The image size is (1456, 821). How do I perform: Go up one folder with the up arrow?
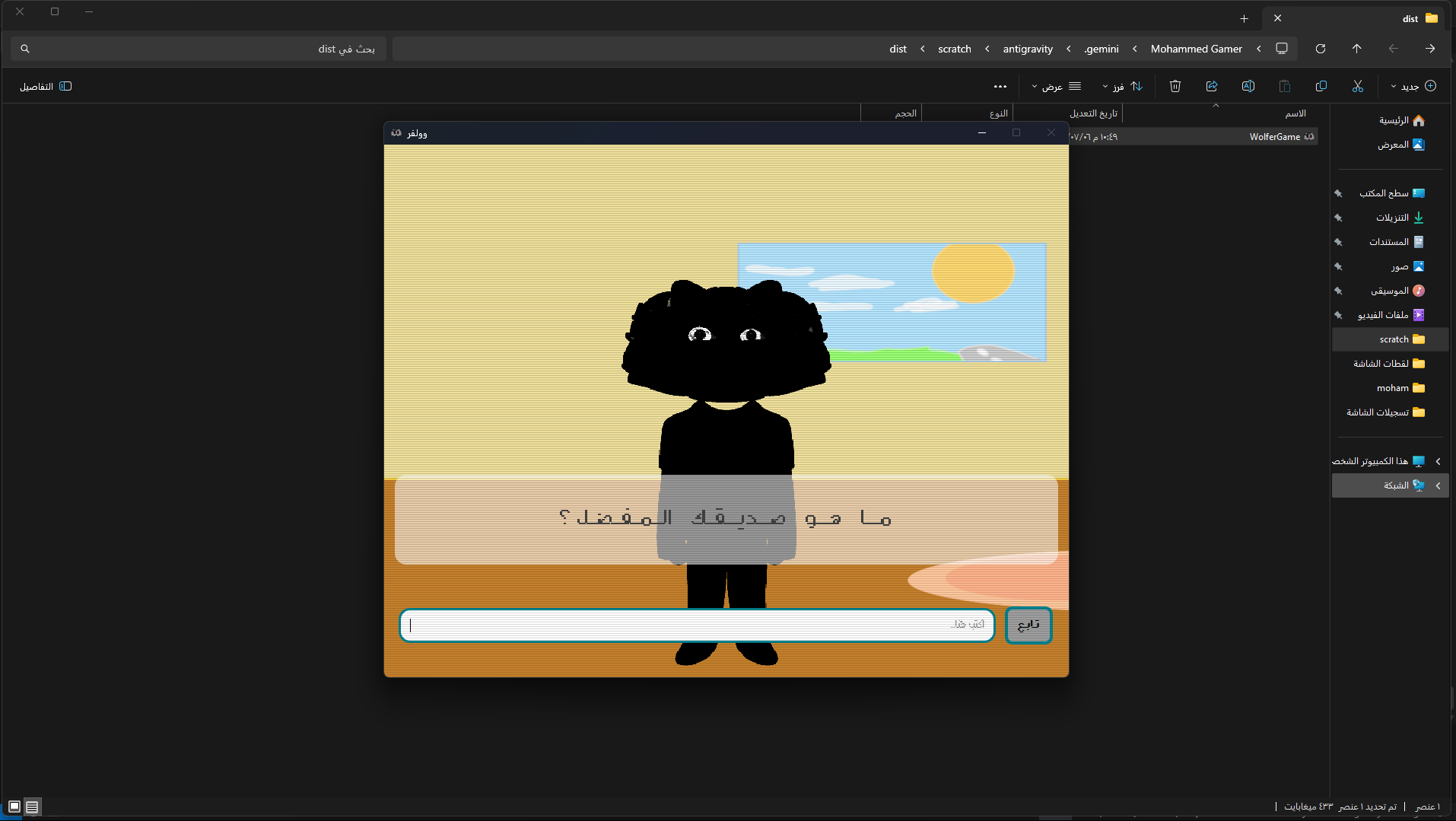tap(1357, 49)
